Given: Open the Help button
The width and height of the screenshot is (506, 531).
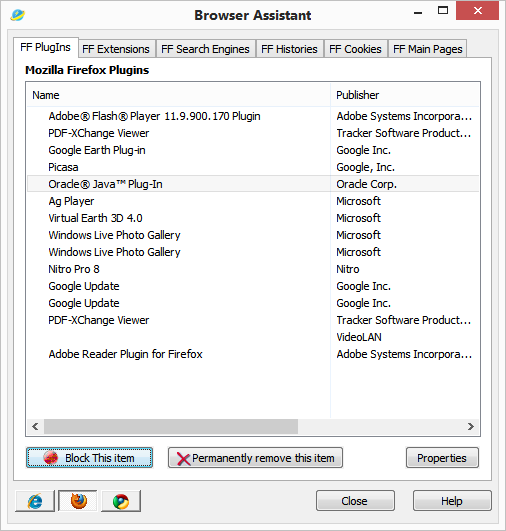Looking at the screenshot, I should pyautogui.click(x=452, y=501).
